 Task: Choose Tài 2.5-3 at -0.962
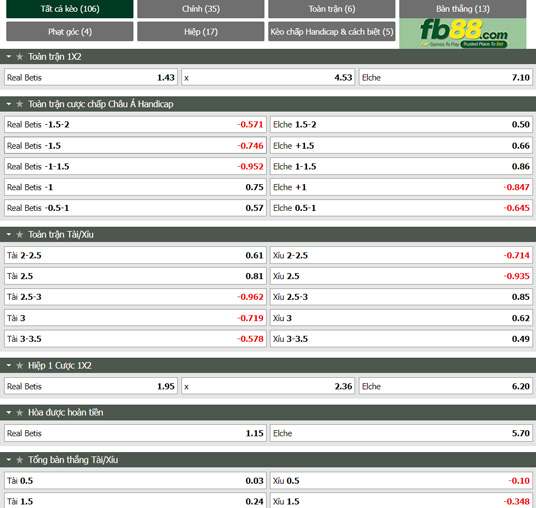tap(135, 297)
